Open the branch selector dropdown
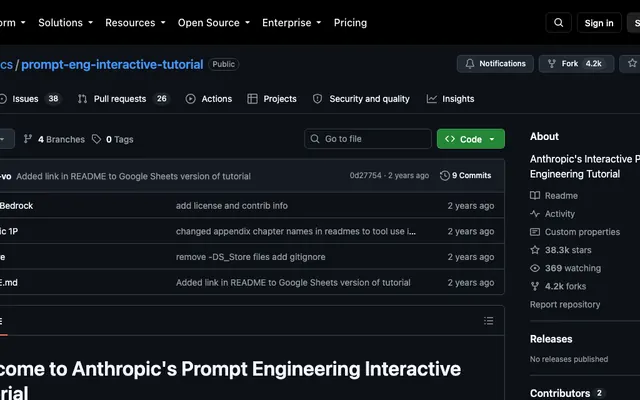The width and height of the screenshot is (640, 400). pyautogui.click(x=7, y=139)
